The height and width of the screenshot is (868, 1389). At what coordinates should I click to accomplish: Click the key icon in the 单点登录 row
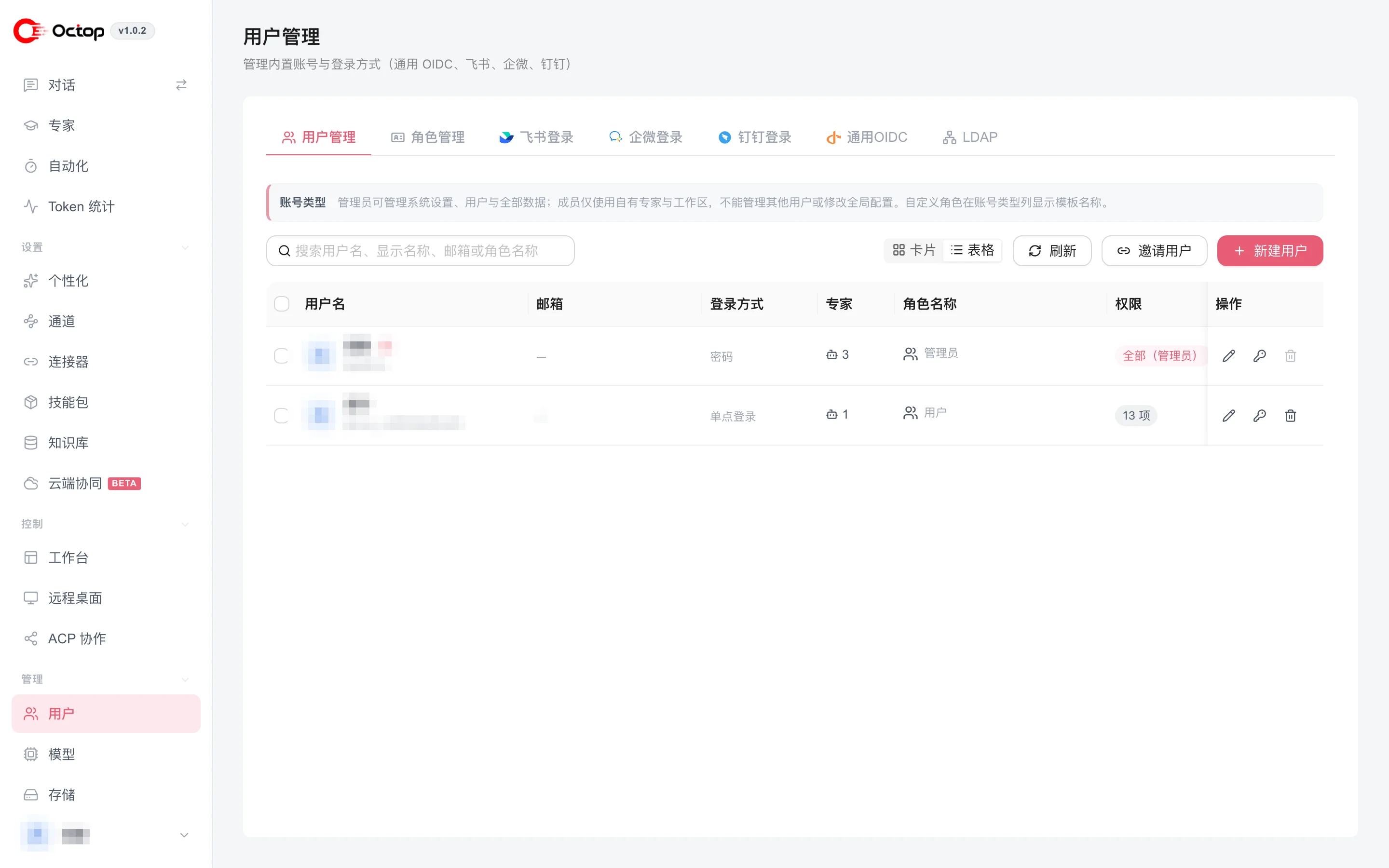[1259, 416]
